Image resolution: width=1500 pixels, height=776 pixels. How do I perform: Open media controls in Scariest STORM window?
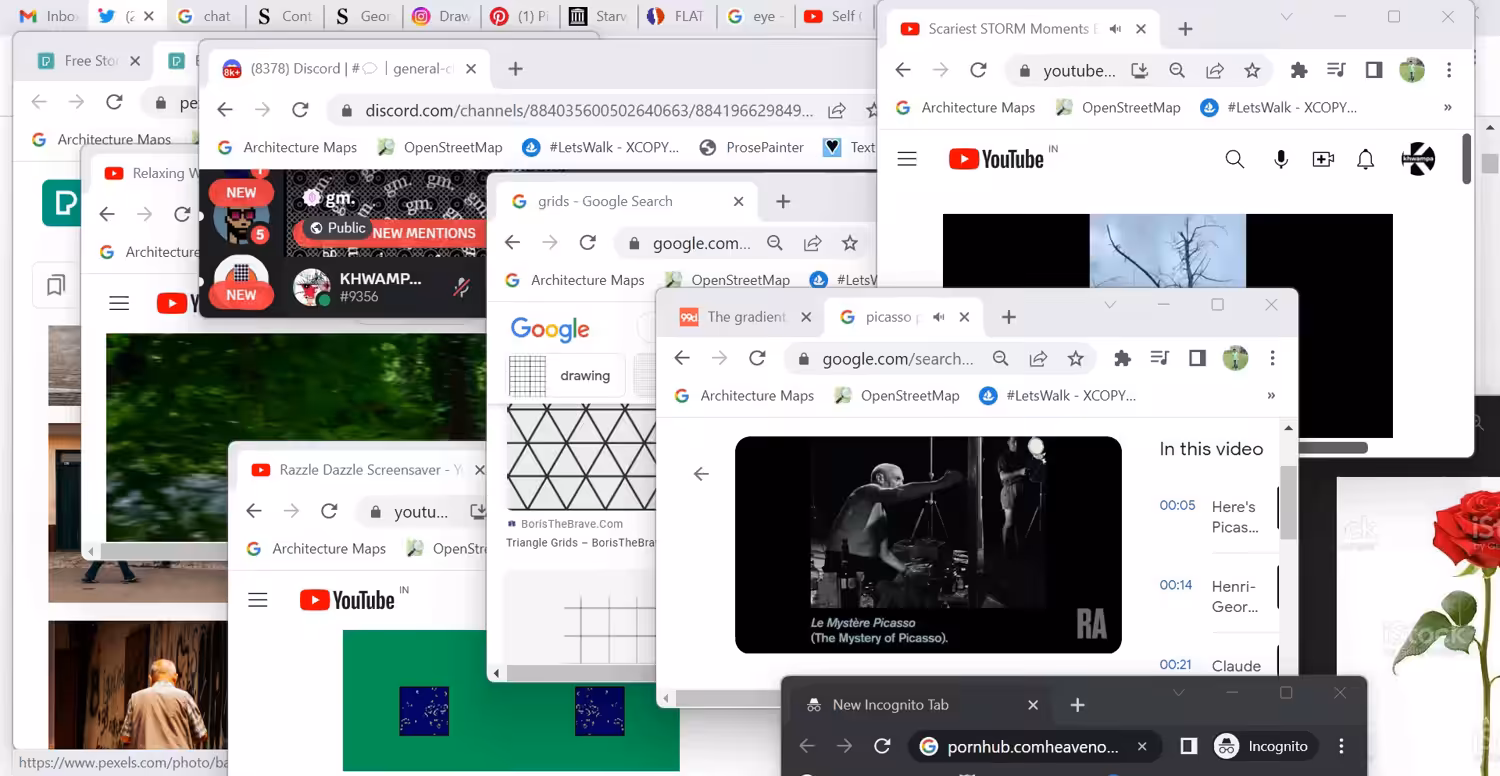click(x=1336, y=70)
